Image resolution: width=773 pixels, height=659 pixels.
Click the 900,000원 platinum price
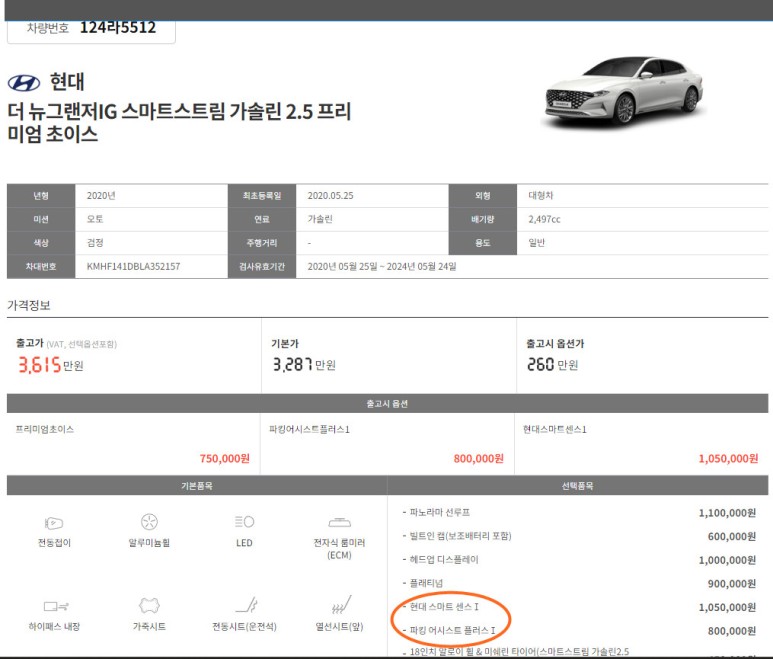click(x=732, y=584)
